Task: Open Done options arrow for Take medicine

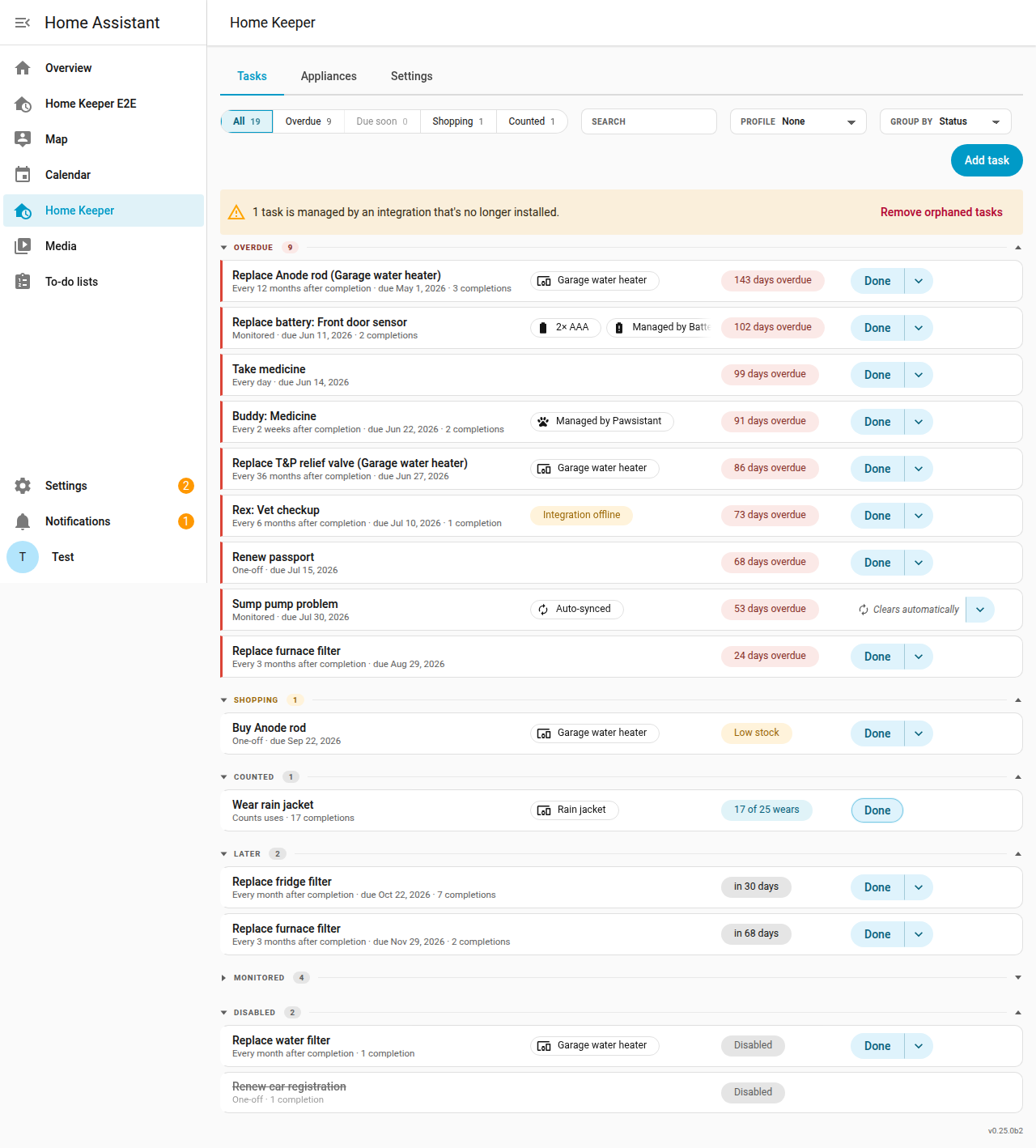Action: click(919, 375)
